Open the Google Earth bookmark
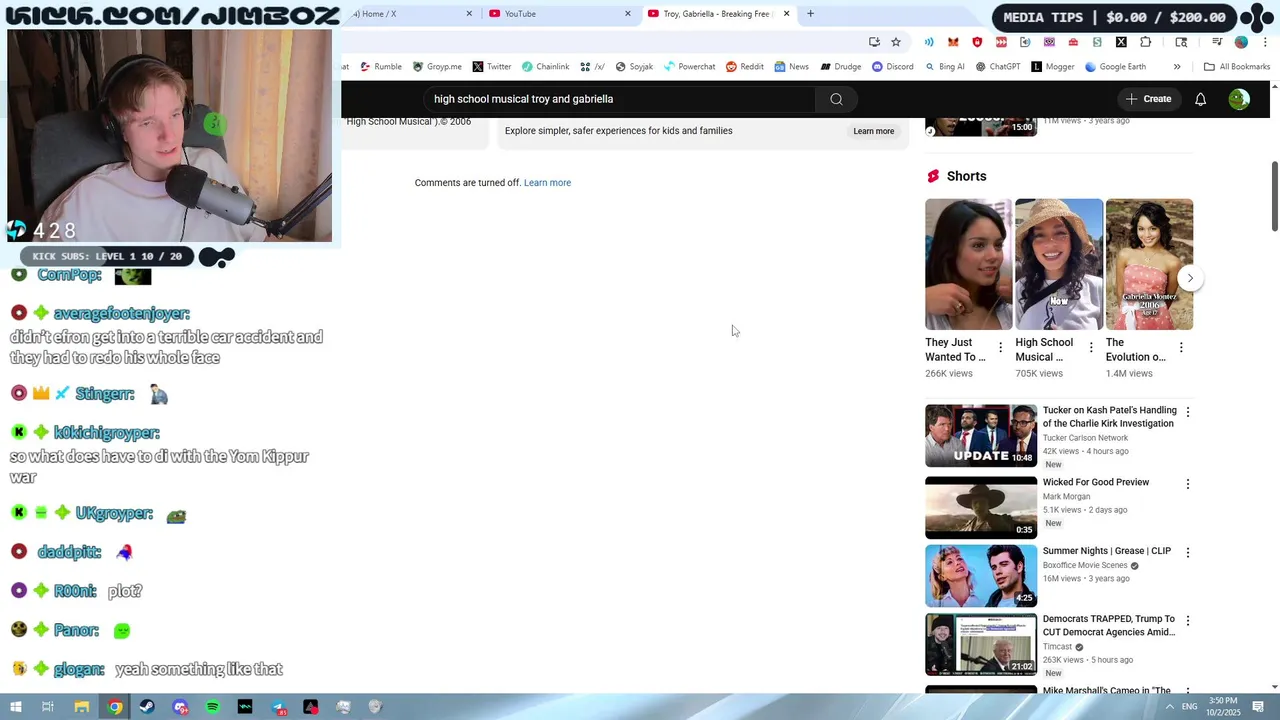 click(x=1115, y=67)
